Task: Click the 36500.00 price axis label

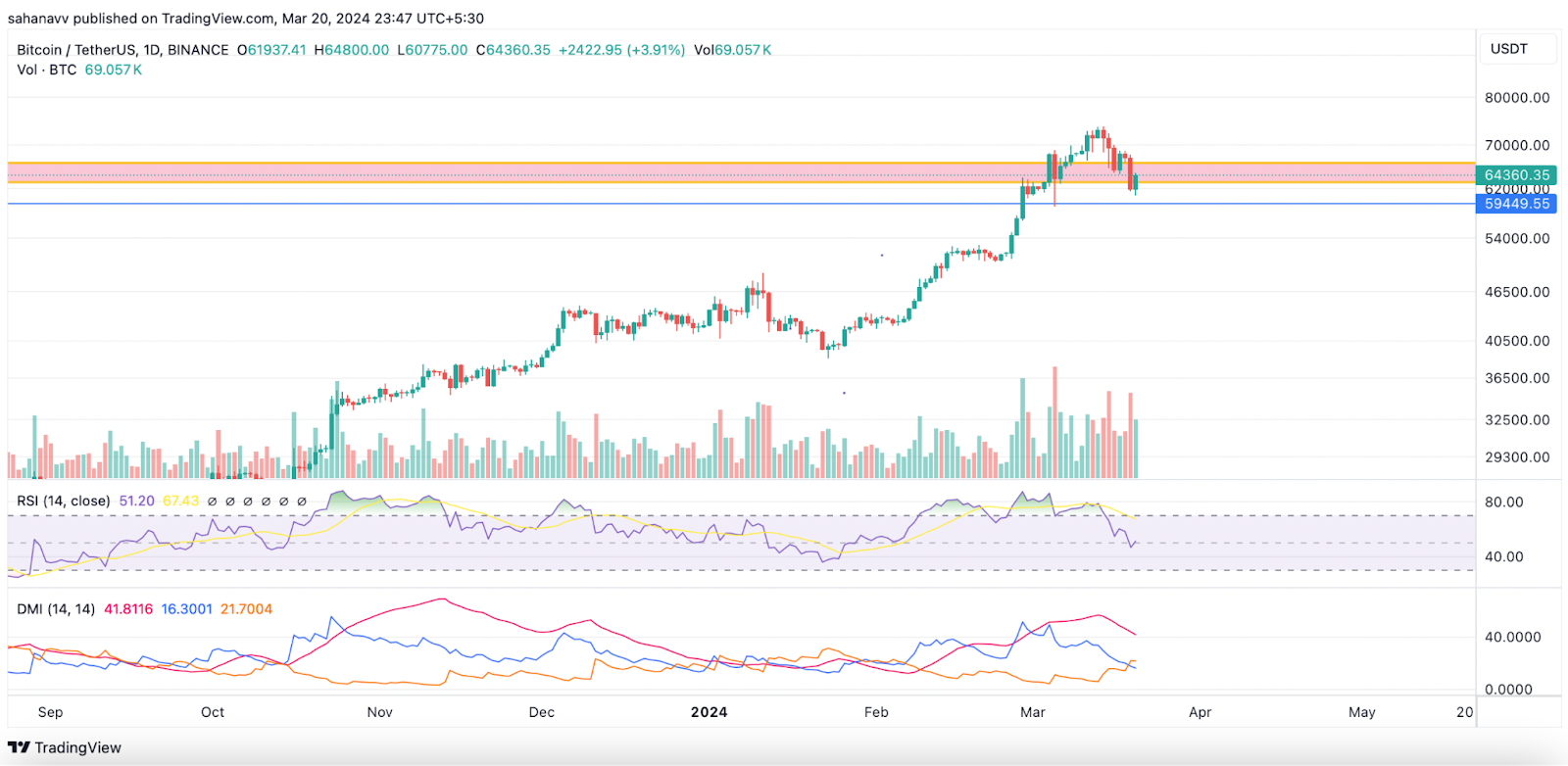Action: [x=1517, y=378]
